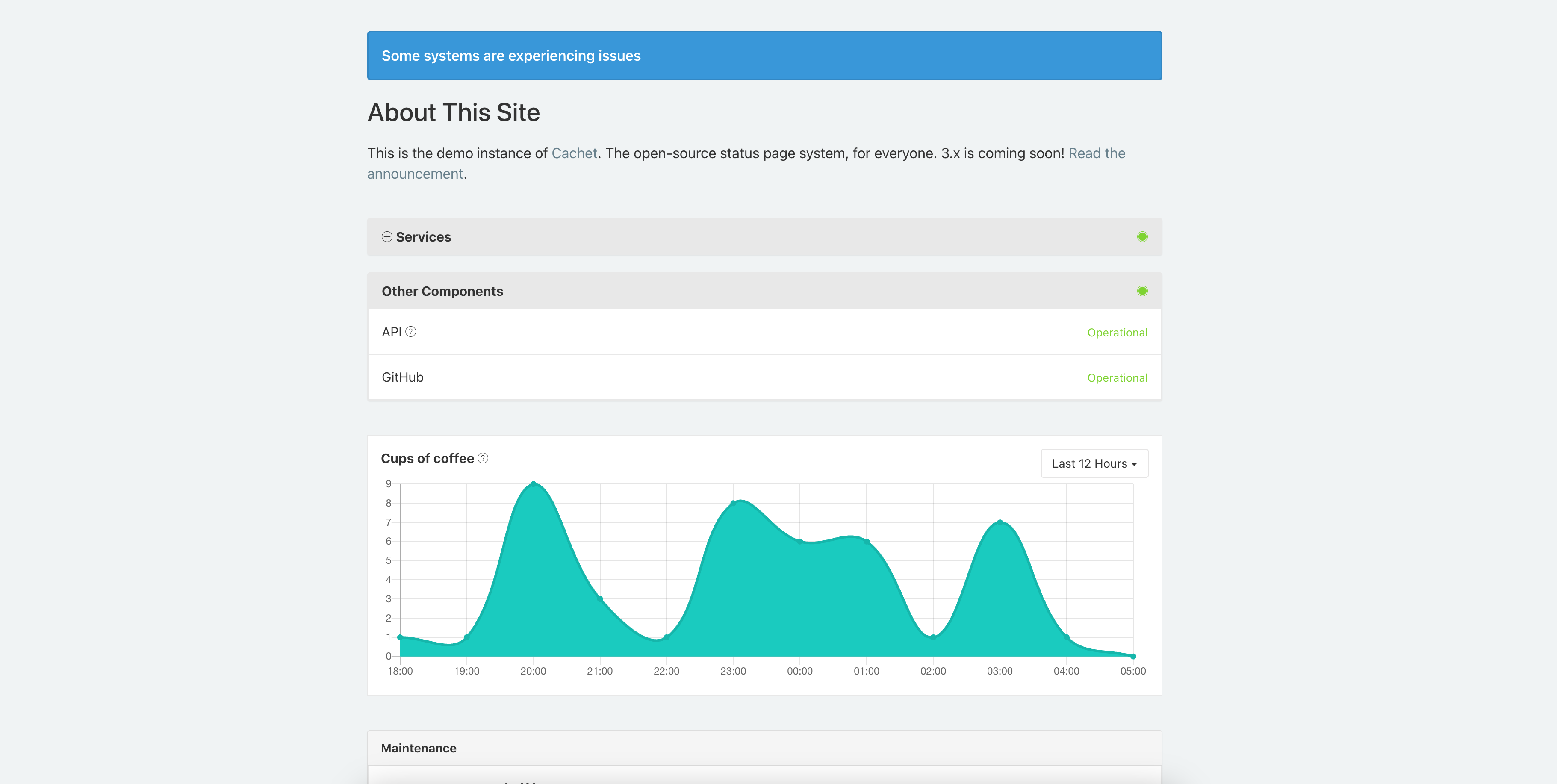Expand the Services group plus icon
Image resolution: width=1557 pixels, height=784 pixels.
[387, 237]
